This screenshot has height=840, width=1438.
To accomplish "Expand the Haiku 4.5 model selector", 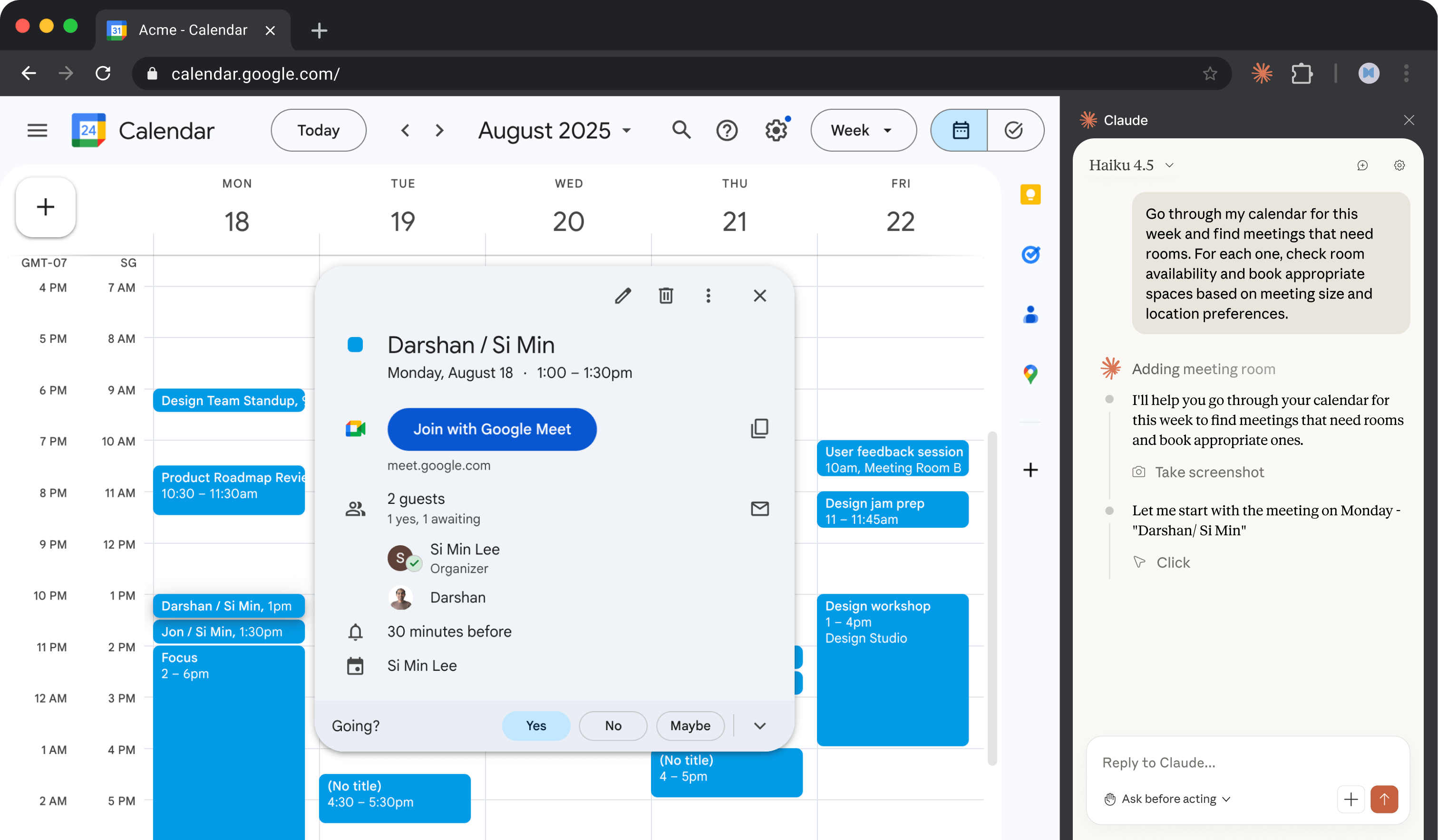I will (x=1130, y=165).
